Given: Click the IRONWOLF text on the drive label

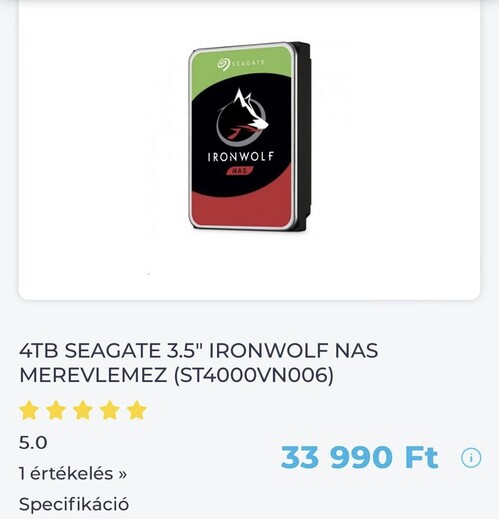Looking at the screenshot, I should [241, 157].
